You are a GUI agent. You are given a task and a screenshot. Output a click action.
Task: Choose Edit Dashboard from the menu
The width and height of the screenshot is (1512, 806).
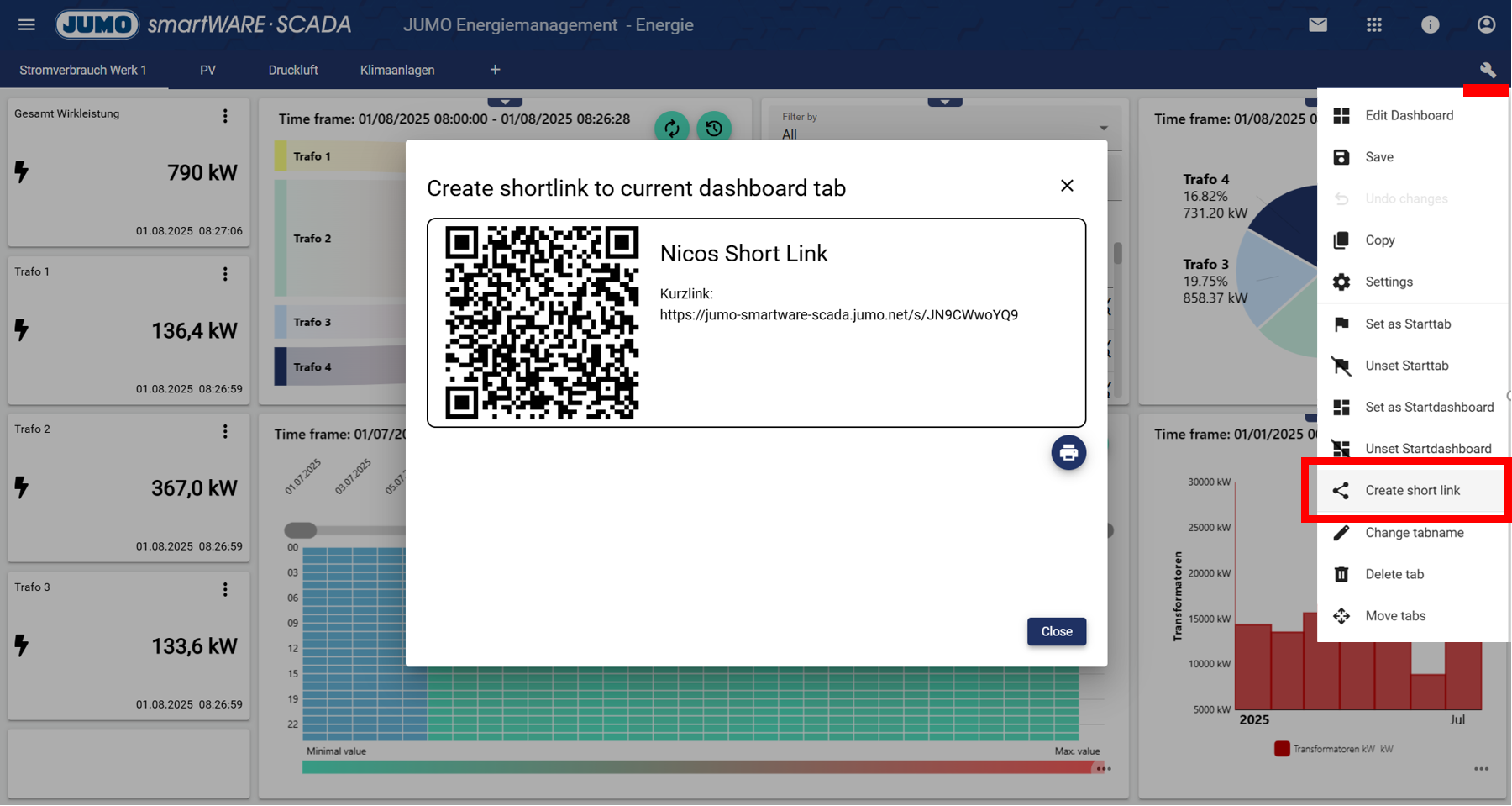click(x=1409, y=115)
